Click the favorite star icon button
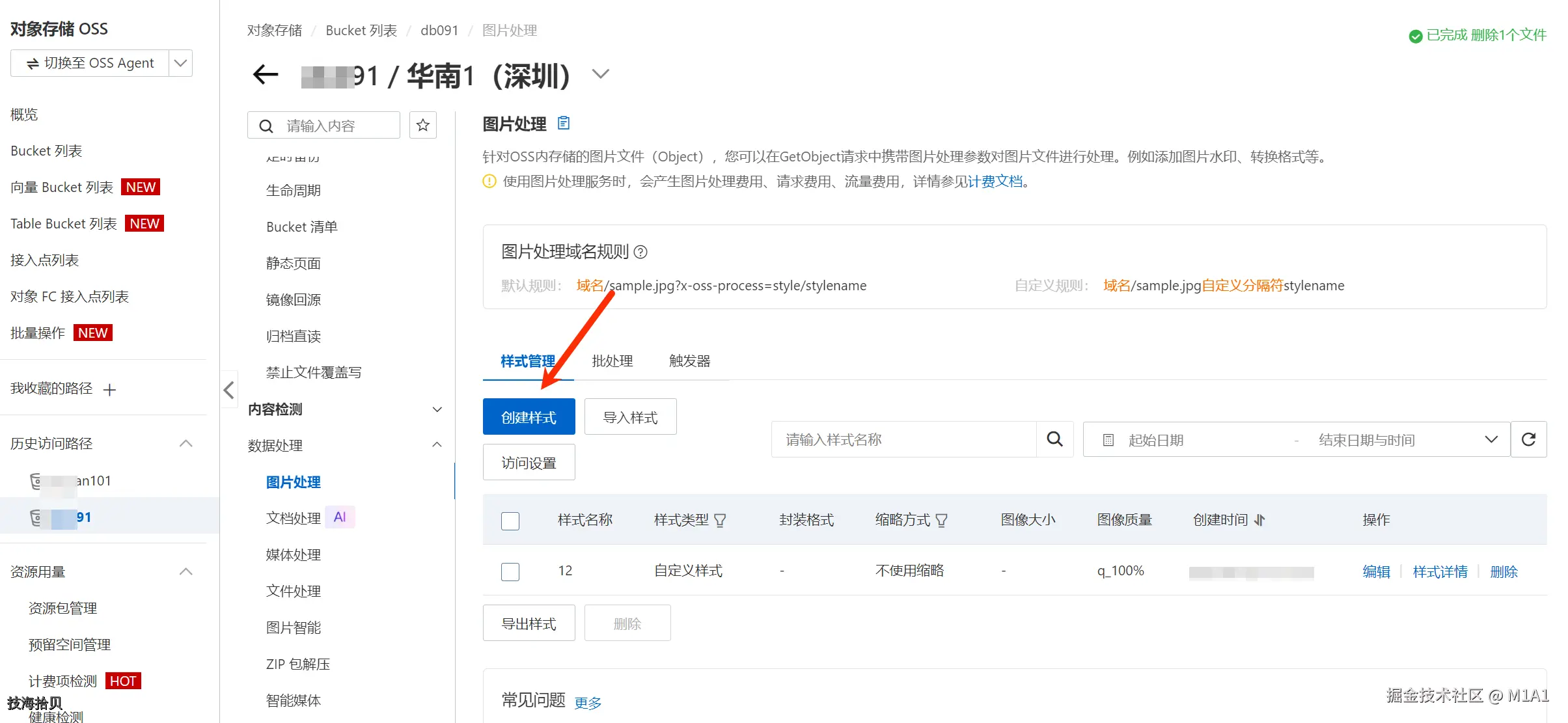The height and width of the screenshot is (723, 1568). [x=423, y=125]
